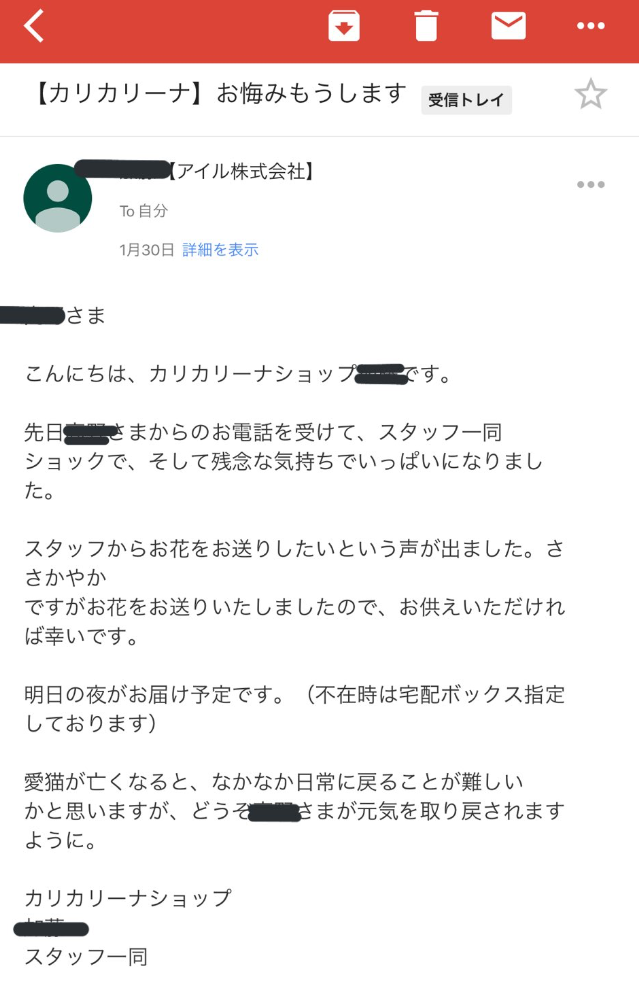Delete the email with the trash icon

coord(426,26)
